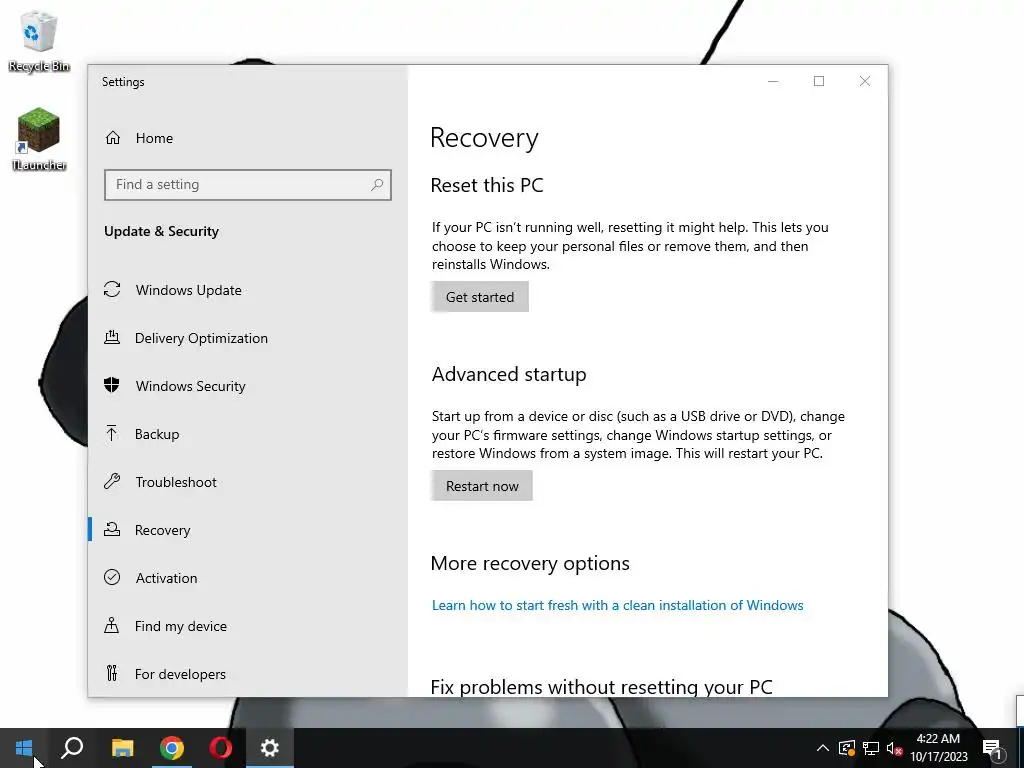Click the Backup upward arrow icon
1024x768 pixels.
112,434
